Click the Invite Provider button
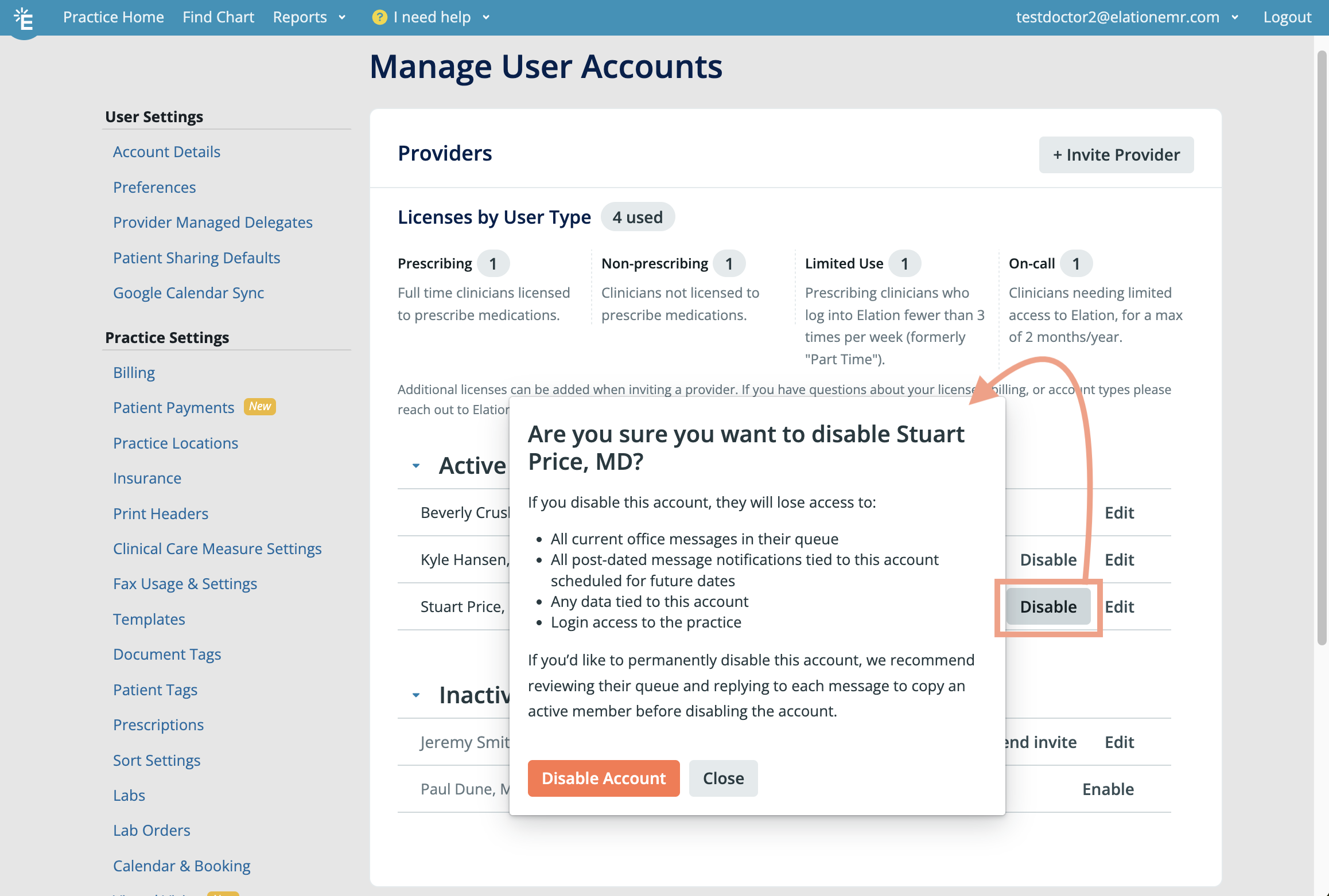Viewport: 1329px width, 896px height. 1116,155
